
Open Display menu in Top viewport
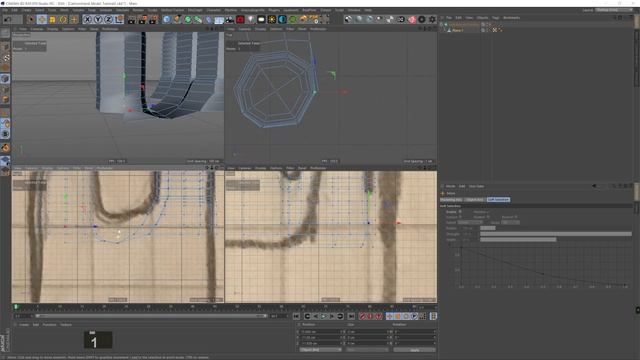(x=260, y=29)
